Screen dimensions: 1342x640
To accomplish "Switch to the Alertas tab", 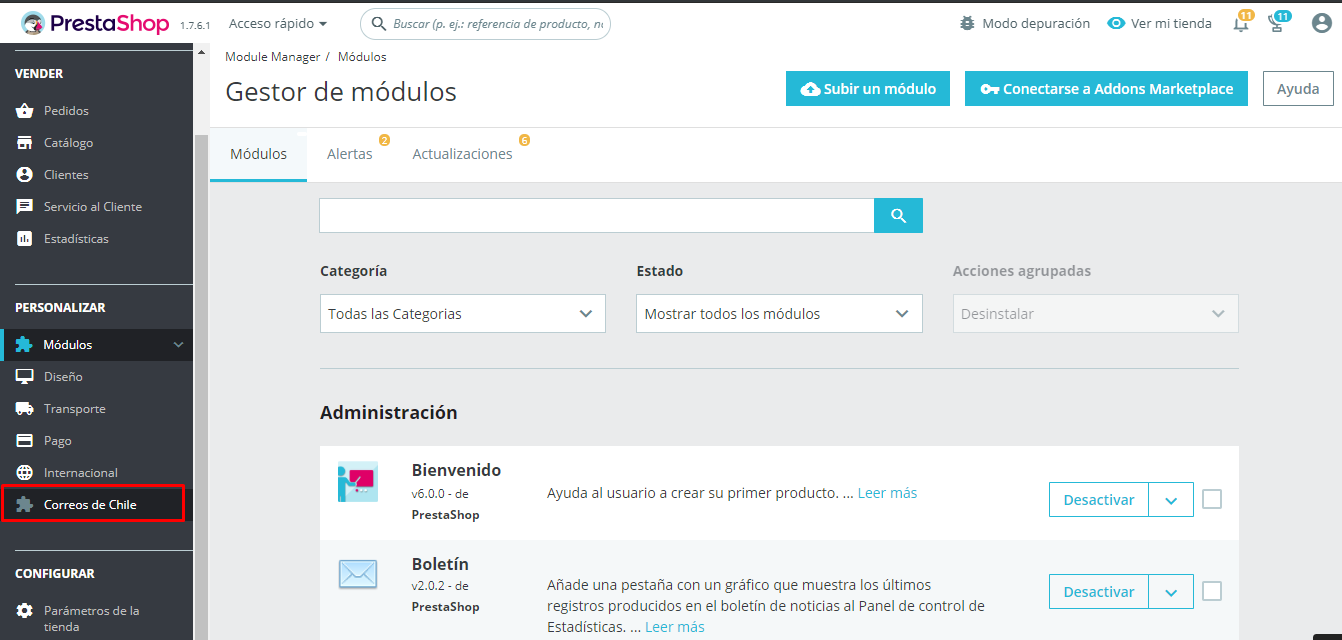I will coord(350,154).
